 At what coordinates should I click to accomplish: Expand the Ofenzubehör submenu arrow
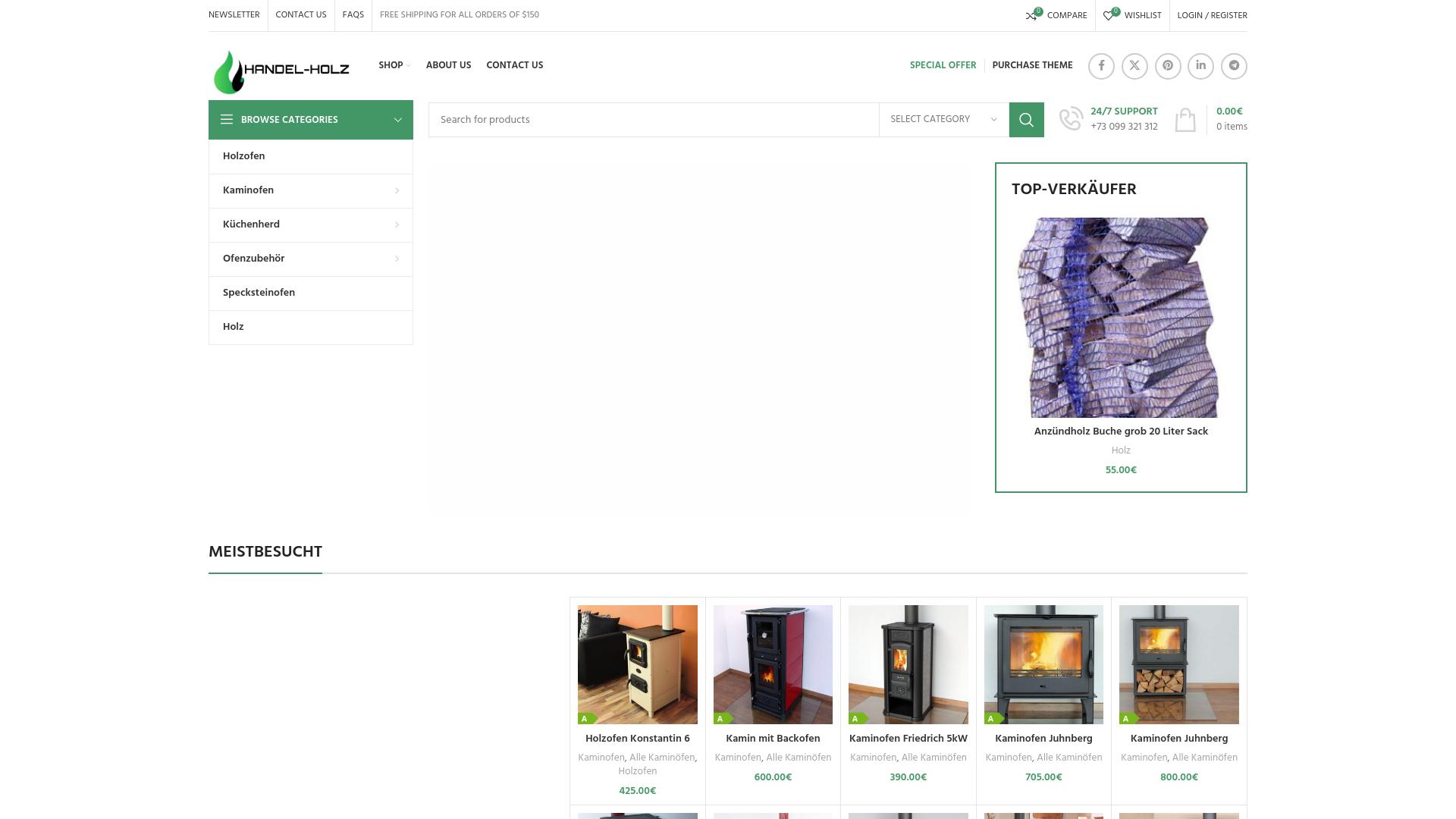click(x=397, y=259)
